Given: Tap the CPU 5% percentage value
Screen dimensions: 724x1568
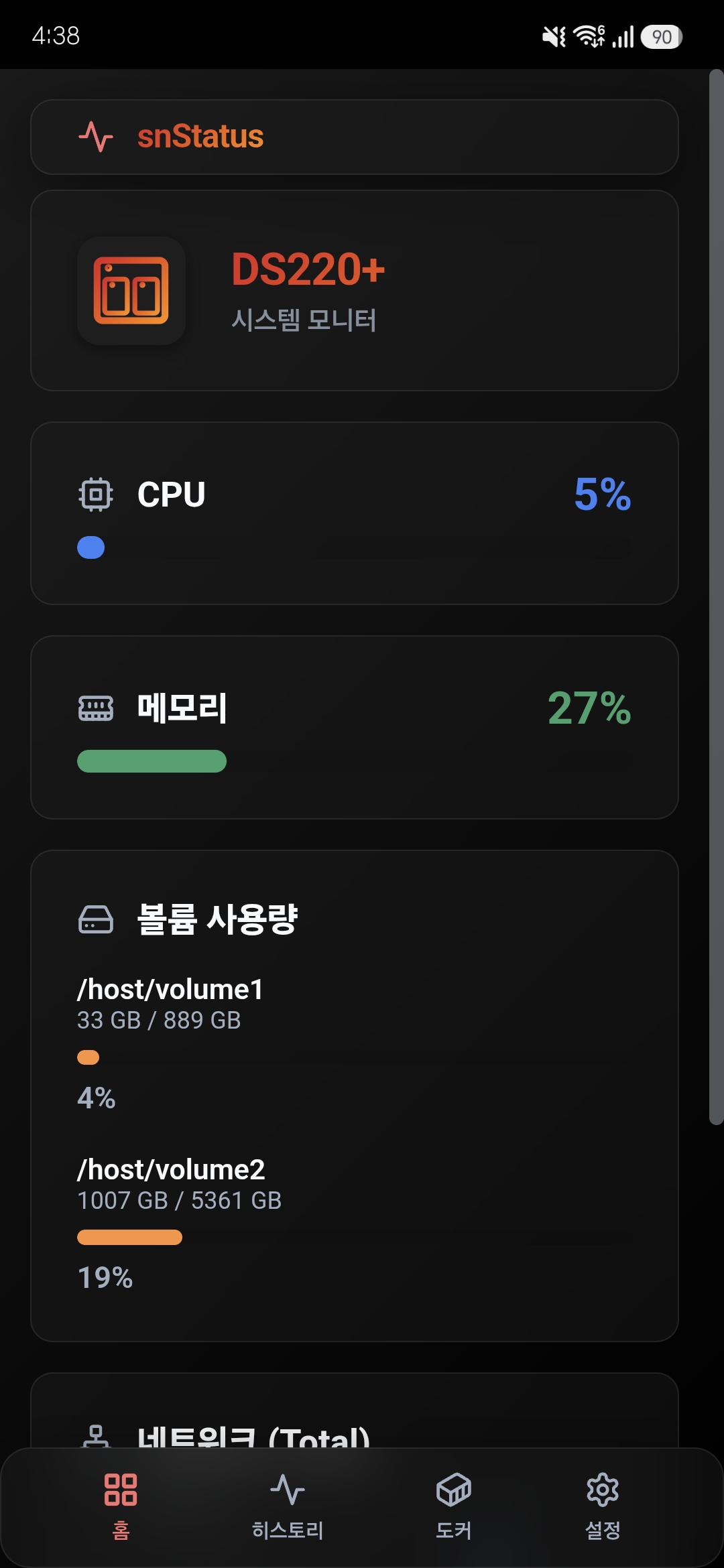Looking at the screenshot, I should coord(602,495).
